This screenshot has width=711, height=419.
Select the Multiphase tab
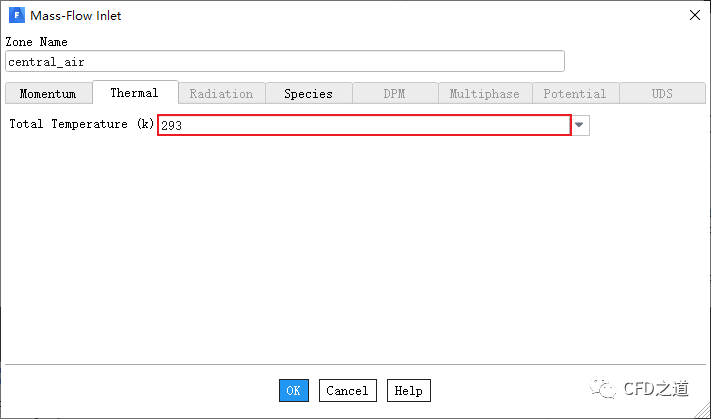click(x=484, y=93)
